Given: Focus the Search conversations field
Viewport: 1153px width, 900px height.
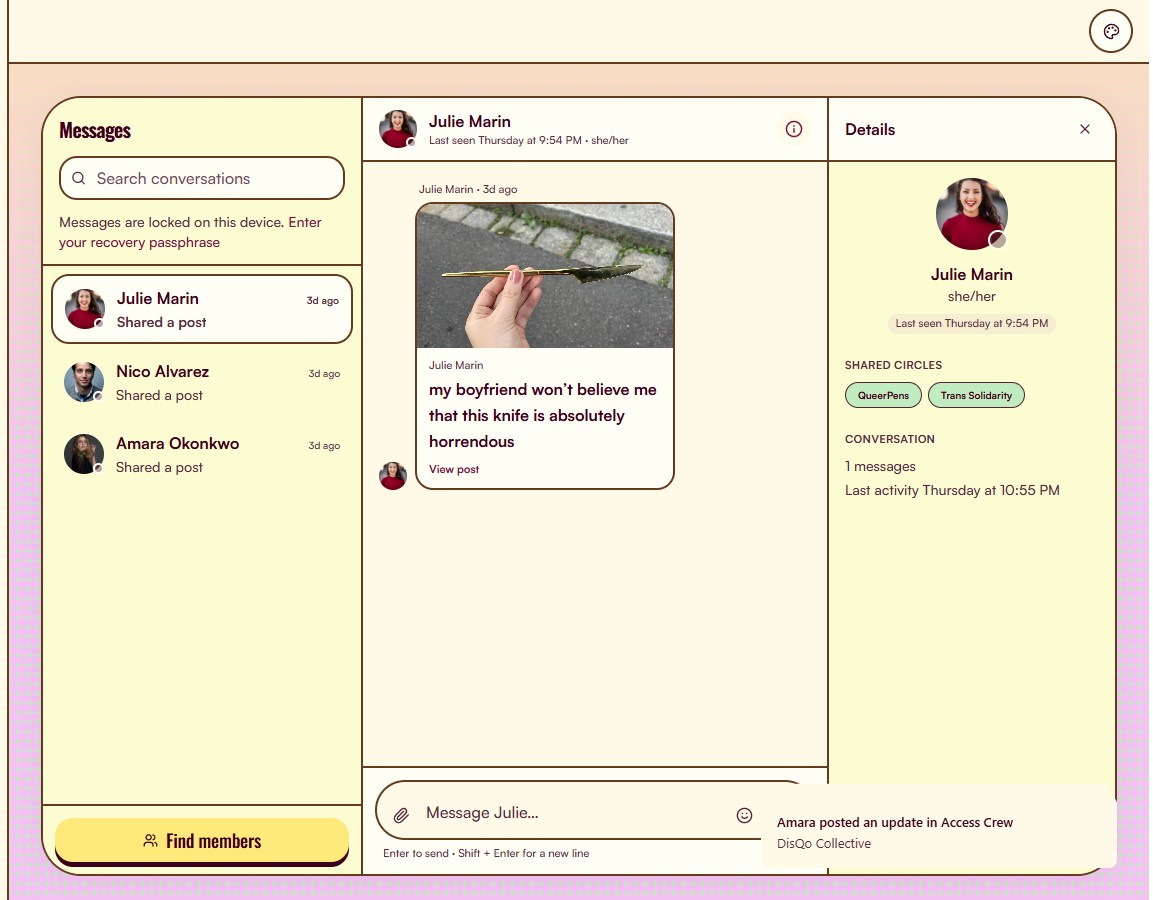Looking at the screenshot, I should [201, 178].
